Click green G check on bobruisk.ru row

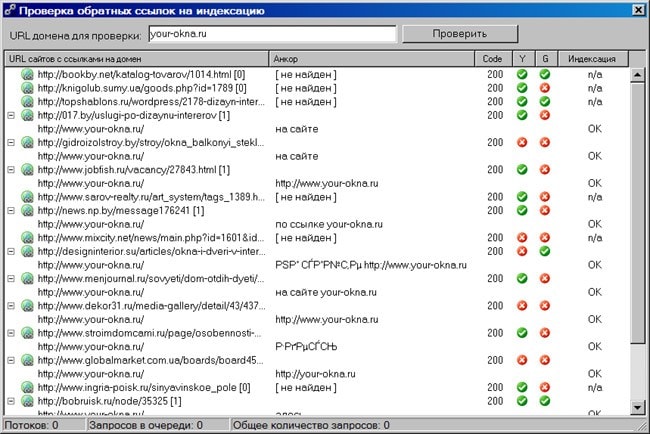(545, 401)
